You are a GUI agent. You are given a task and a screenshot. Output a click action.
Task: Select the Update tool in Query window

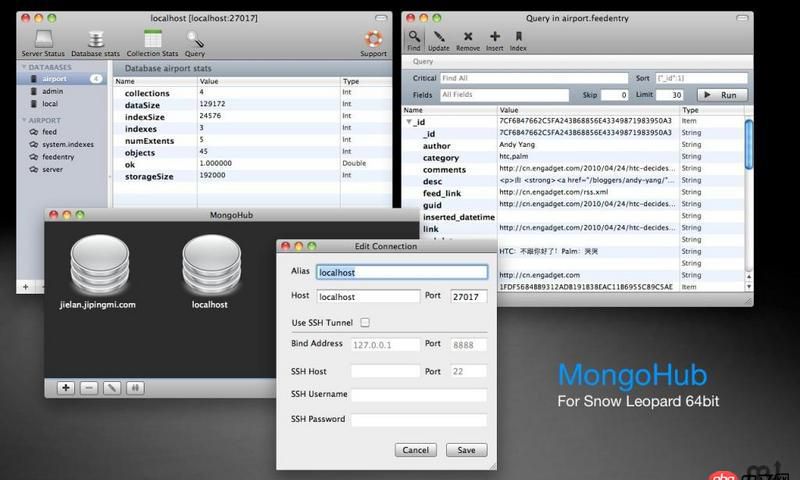[x=439, y=40]
